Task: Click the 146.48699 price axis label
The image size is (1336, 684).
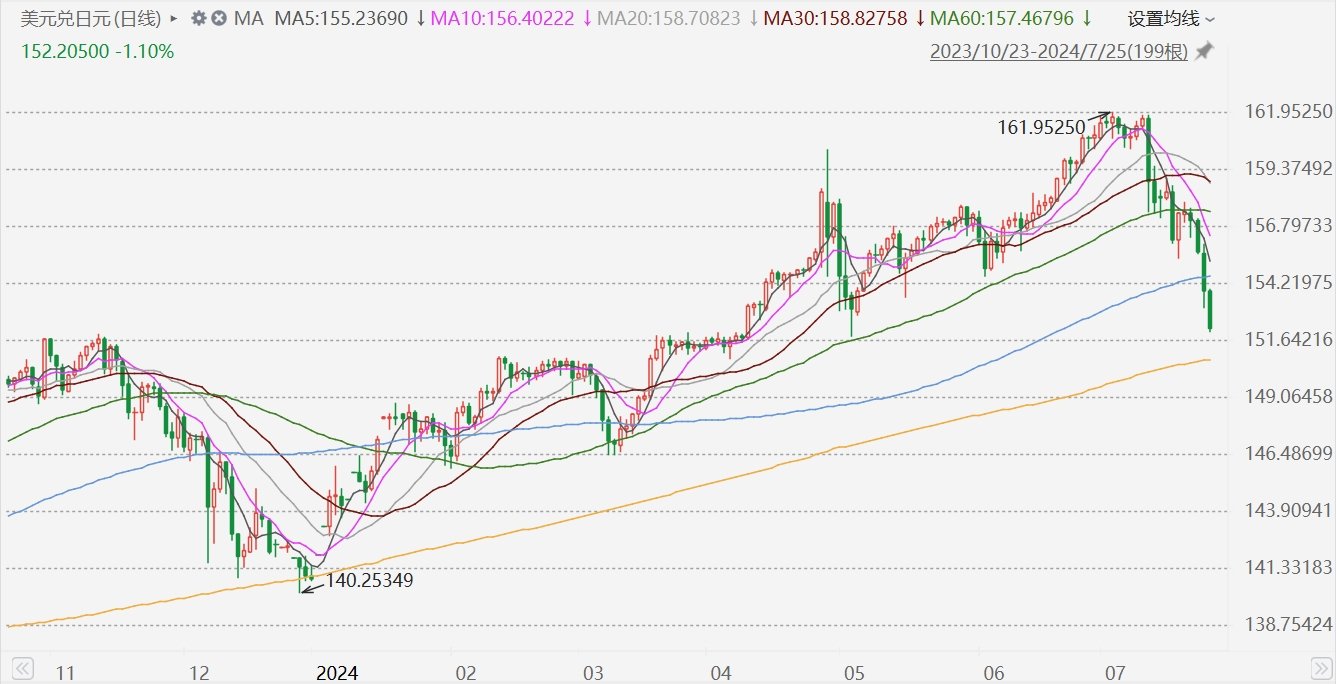Action: tap(1290, 454)
